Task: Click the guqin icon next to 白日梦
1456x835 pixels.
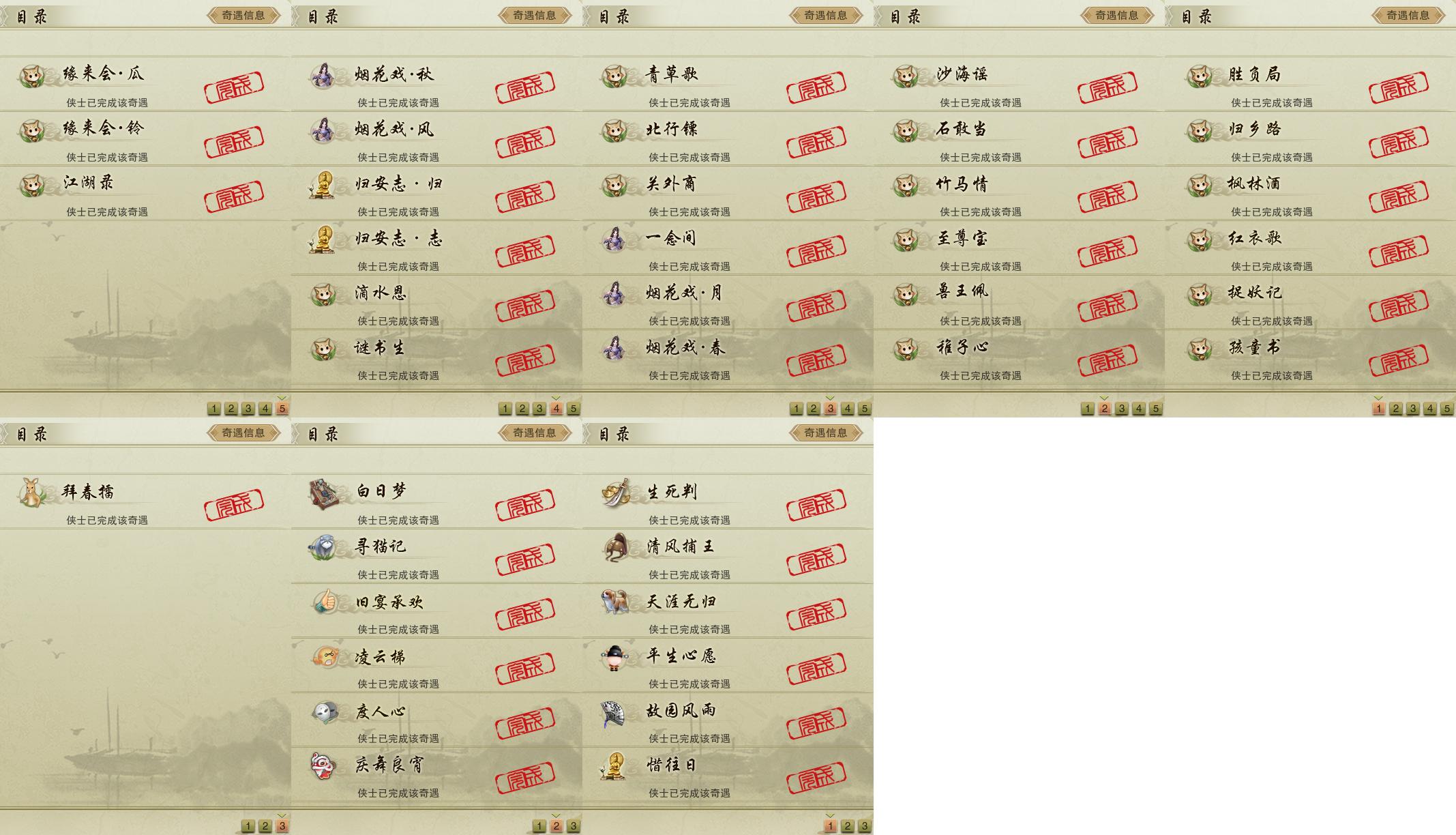Action: [x=324, y=493]
